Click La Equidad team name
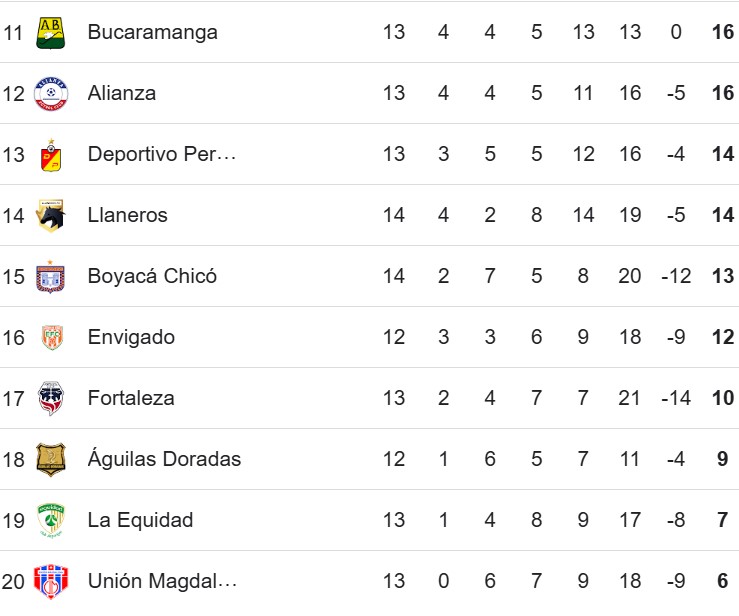The height and width of the screenshot is (616, 739). 140,520
